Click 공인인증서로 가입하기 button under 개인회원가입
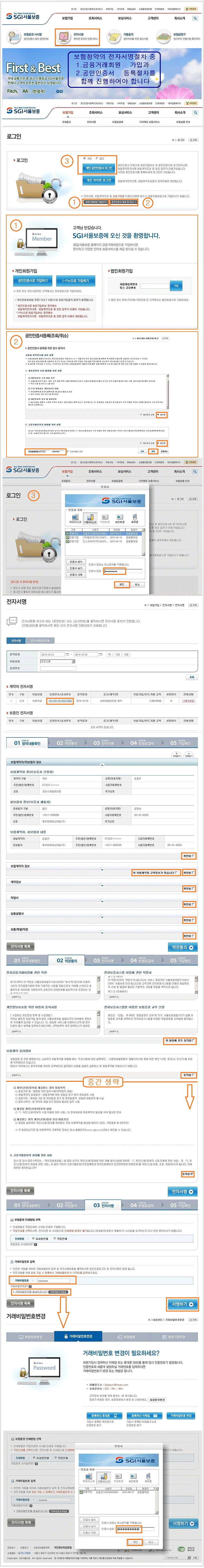The image size is (204, 1568). 32,281
